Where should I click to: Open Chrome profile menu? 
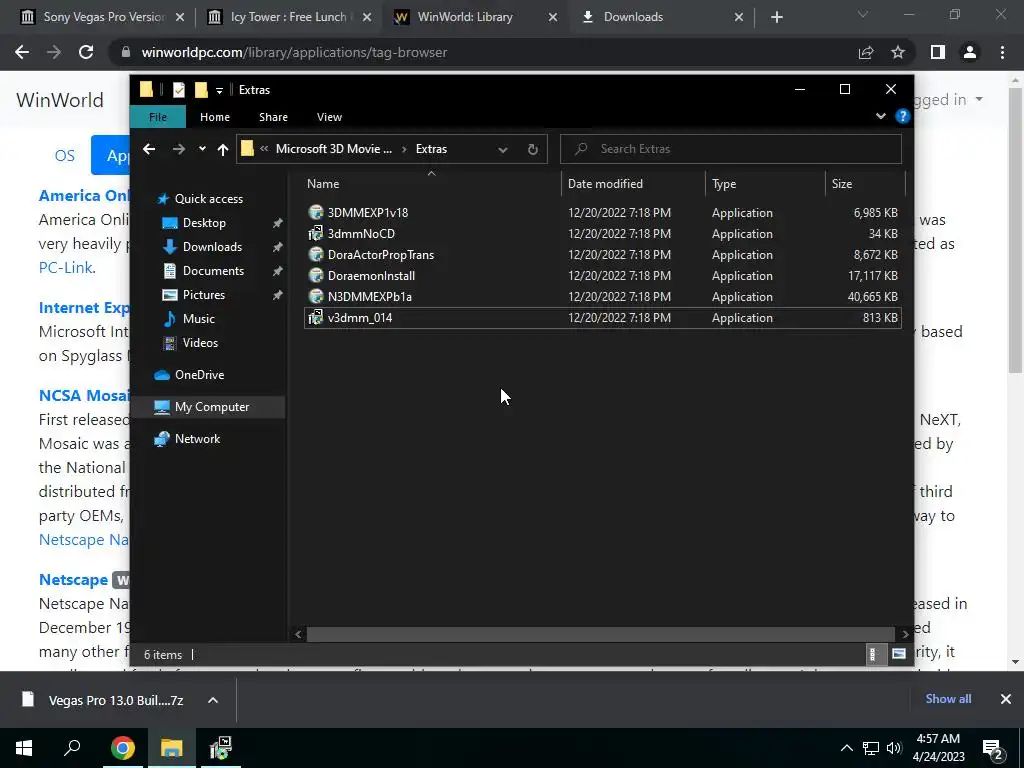(970, 52)
